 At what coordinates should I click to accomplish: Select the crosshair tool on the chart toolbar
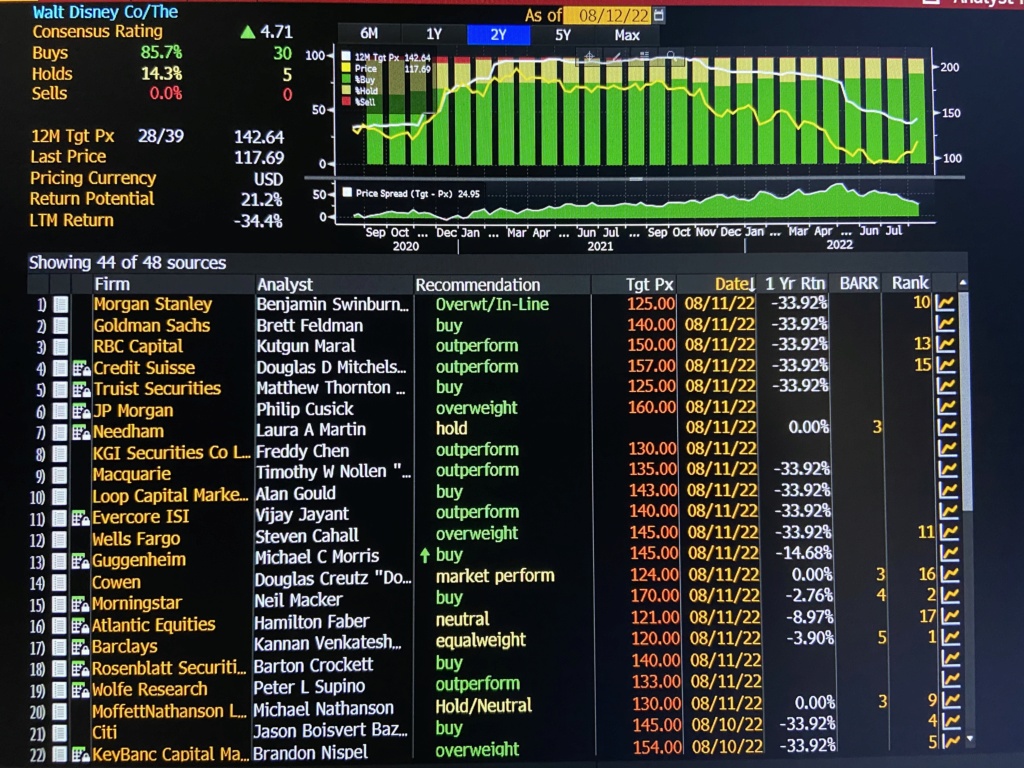point(588,57)
